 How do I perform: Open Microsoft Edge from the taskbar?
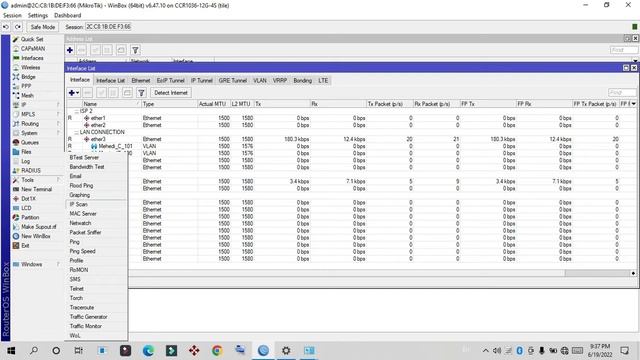pos(148,351)
